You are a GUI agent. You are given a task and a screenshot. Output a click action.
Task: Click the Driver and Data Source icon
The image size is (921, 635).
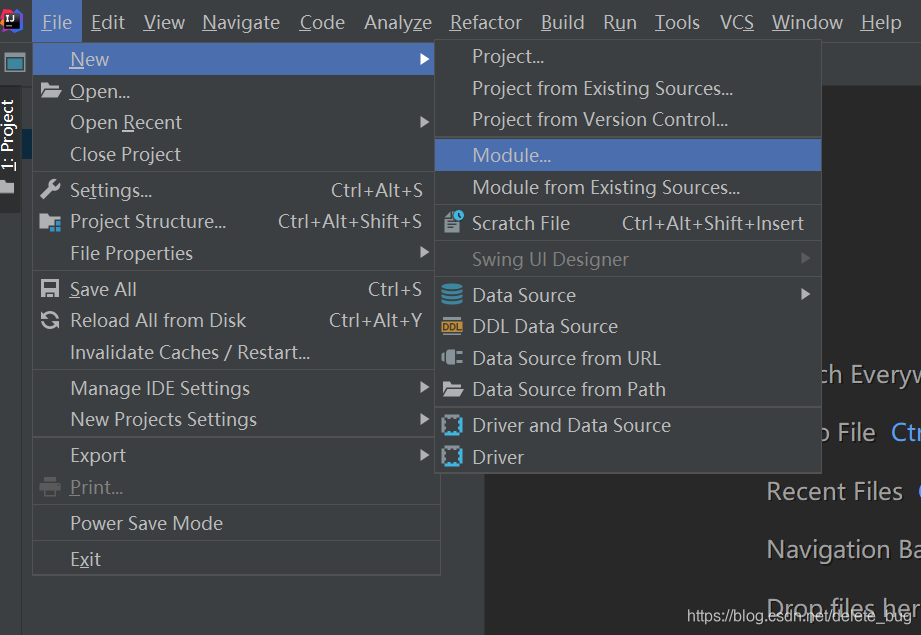pos(453,425)
